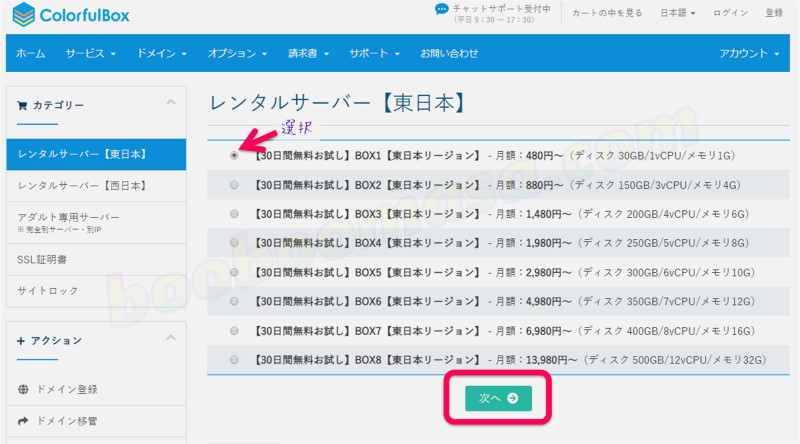Screen dimensions: 800x444
Task: Open the サービス dropdown menu
Action: point(91,53)
